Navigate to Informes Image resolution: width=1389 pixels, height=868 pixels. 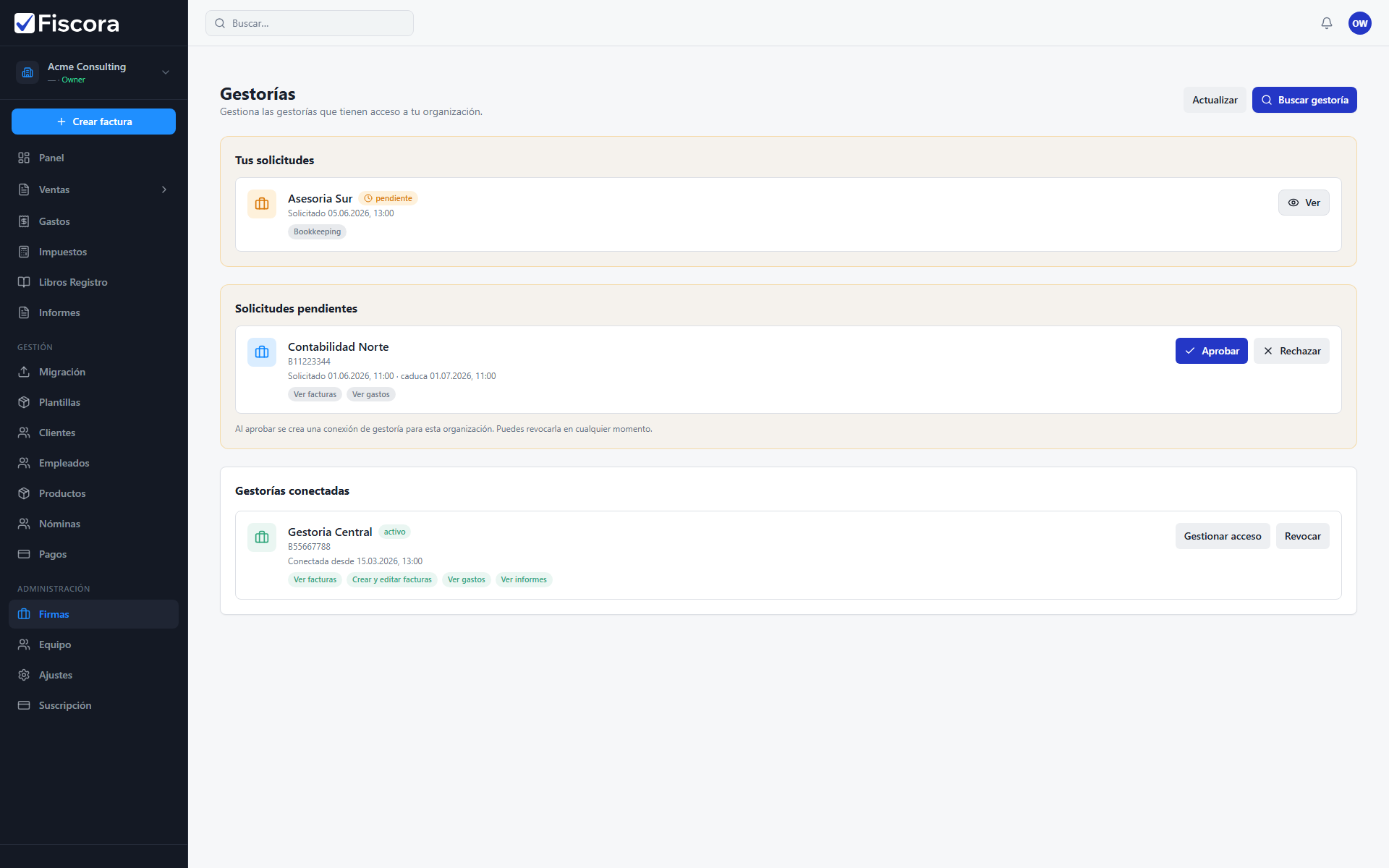pos(93,312)
